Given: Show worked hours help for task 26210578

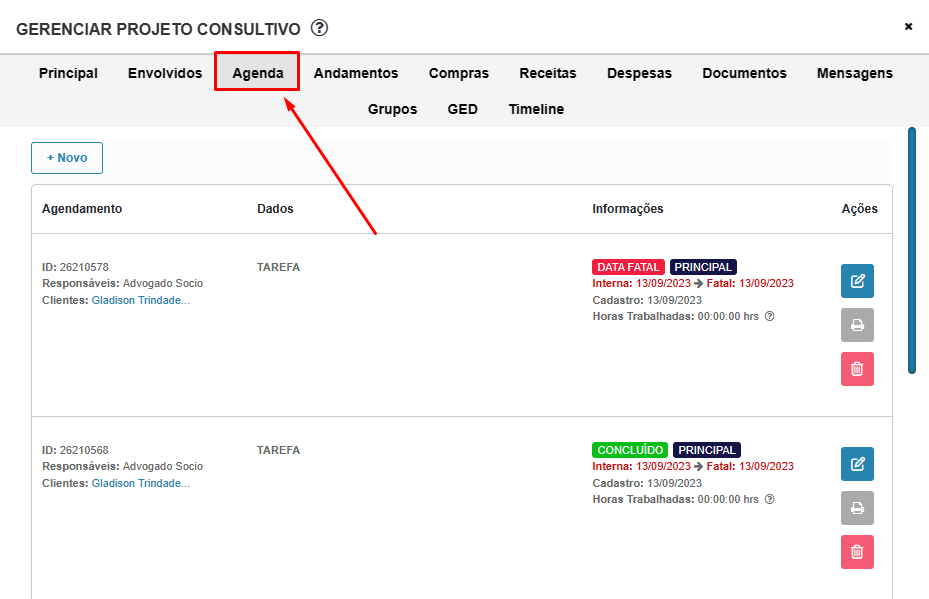Looking at the screenshot, I should [770, 316].
